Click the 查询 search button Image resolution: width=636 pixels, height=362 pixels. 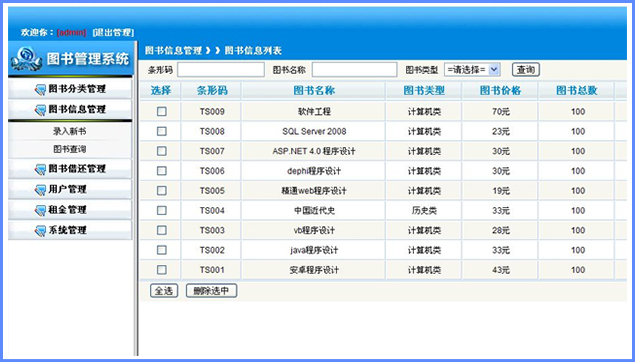(526, 70)
